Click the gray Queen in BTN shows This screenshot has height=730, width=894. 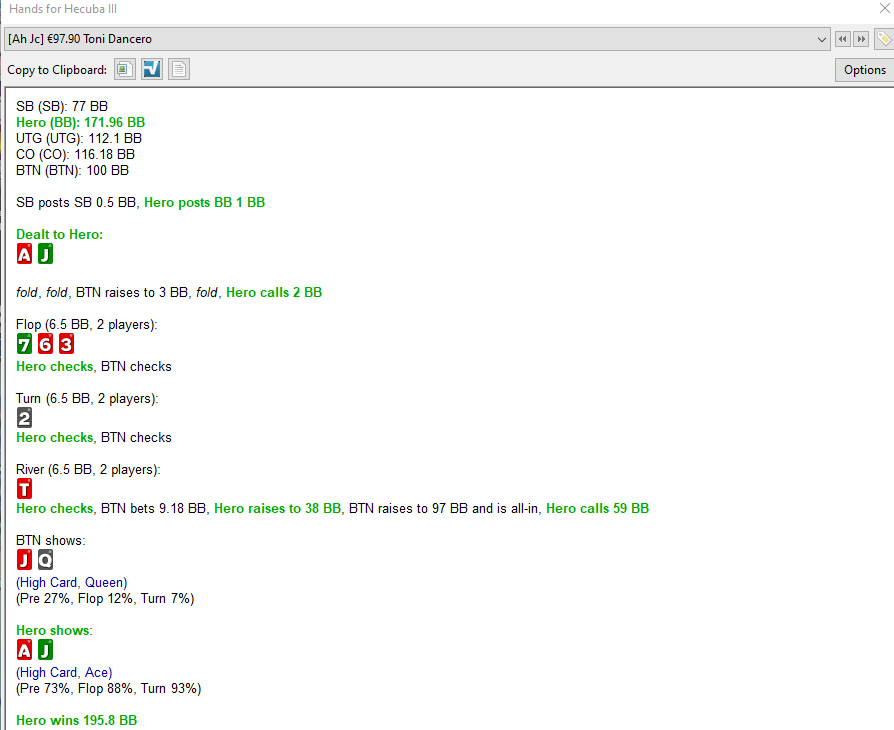[46, 559]
